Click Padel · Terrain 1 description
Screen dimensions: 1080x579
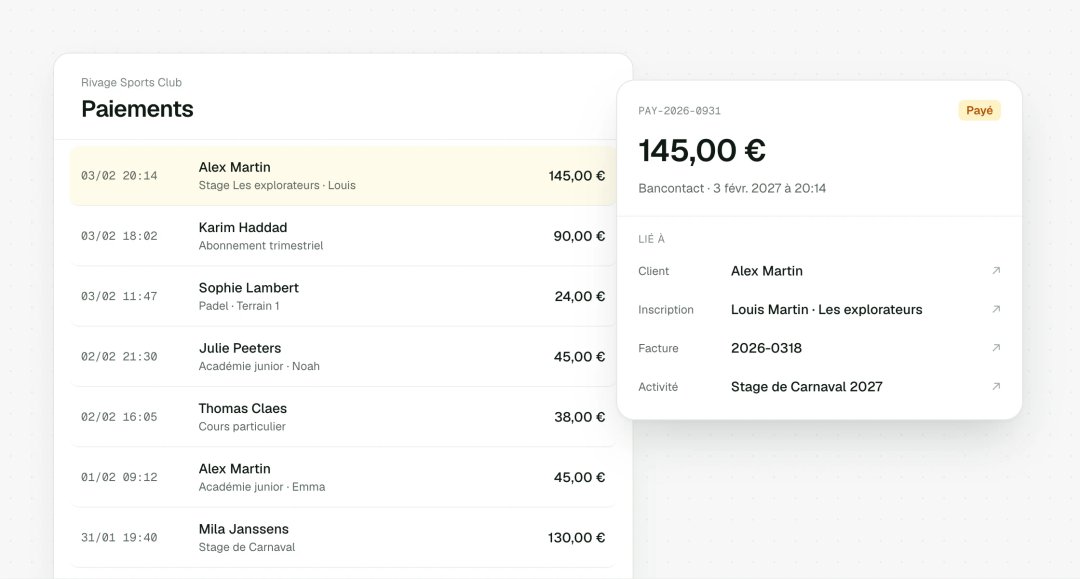pos(239,306)
